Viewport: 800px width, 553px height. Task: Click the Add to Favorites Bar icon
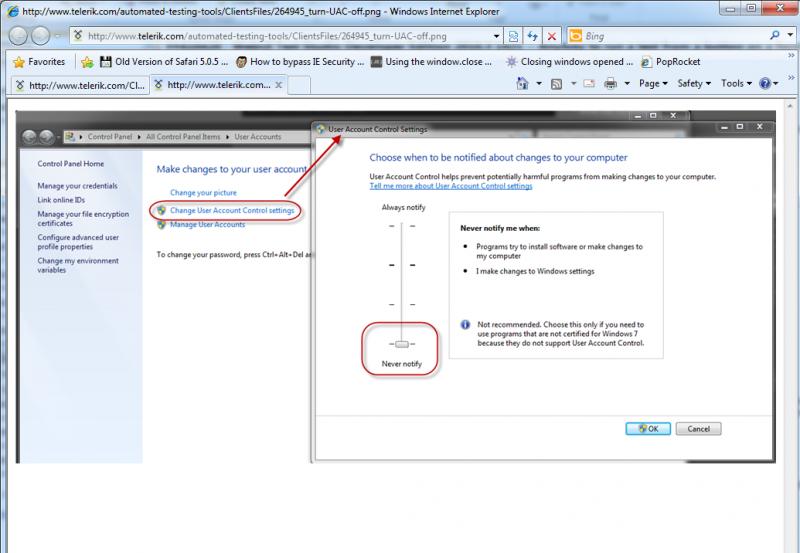[x=87, y=62]
